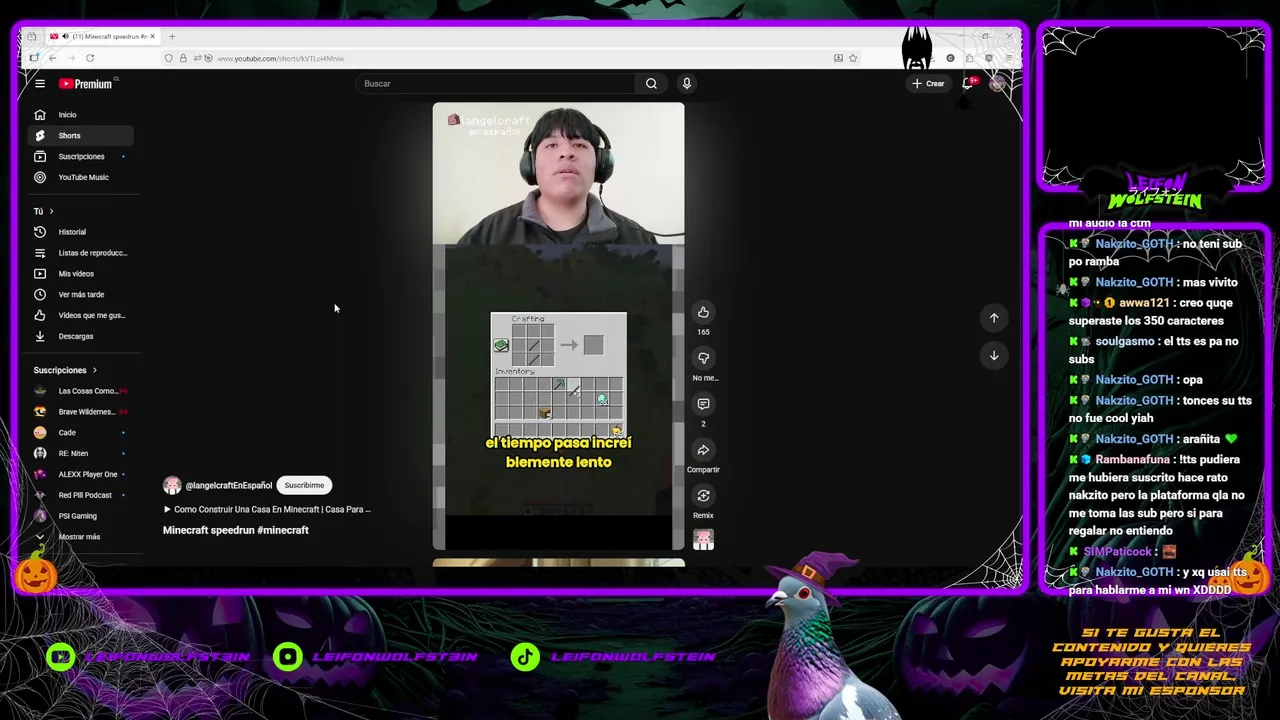
Task: Click browser forward arrow
Action: 70,58
